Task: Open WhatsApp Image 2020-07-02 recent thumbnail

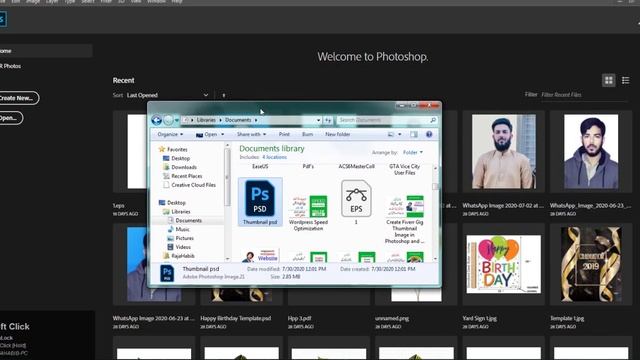Action: click(504, 151)
